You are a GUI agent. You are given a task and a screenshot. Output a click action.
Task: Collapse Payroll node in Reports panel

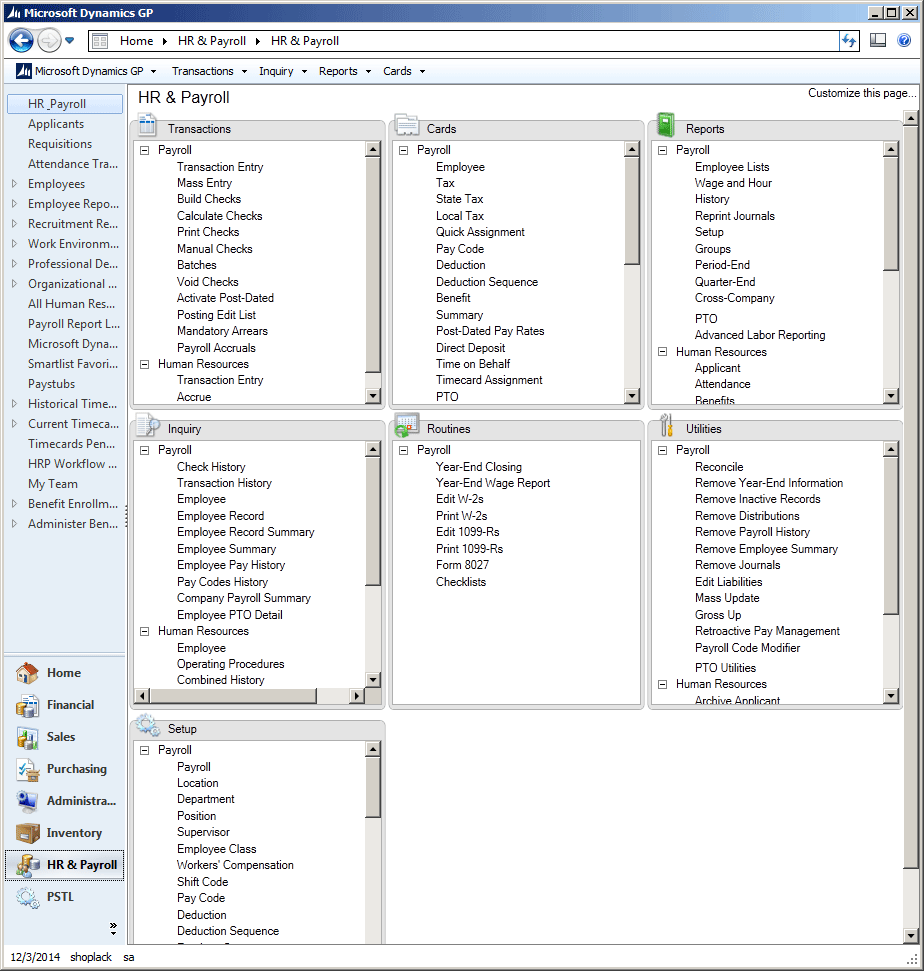pos(663,150)
